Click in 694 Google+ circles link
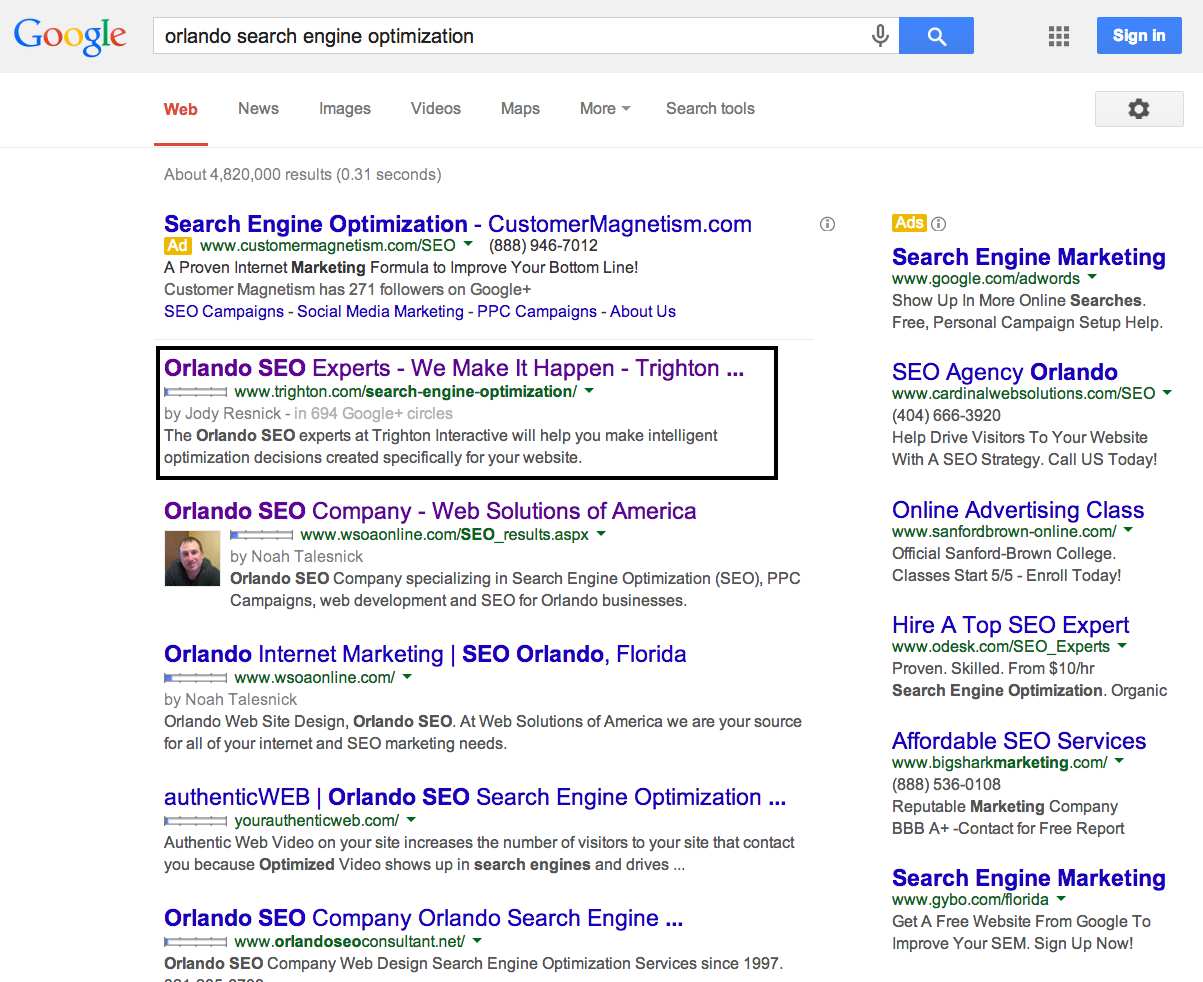The height and width of the screenshot is (982, 1203). click(373, 413)
